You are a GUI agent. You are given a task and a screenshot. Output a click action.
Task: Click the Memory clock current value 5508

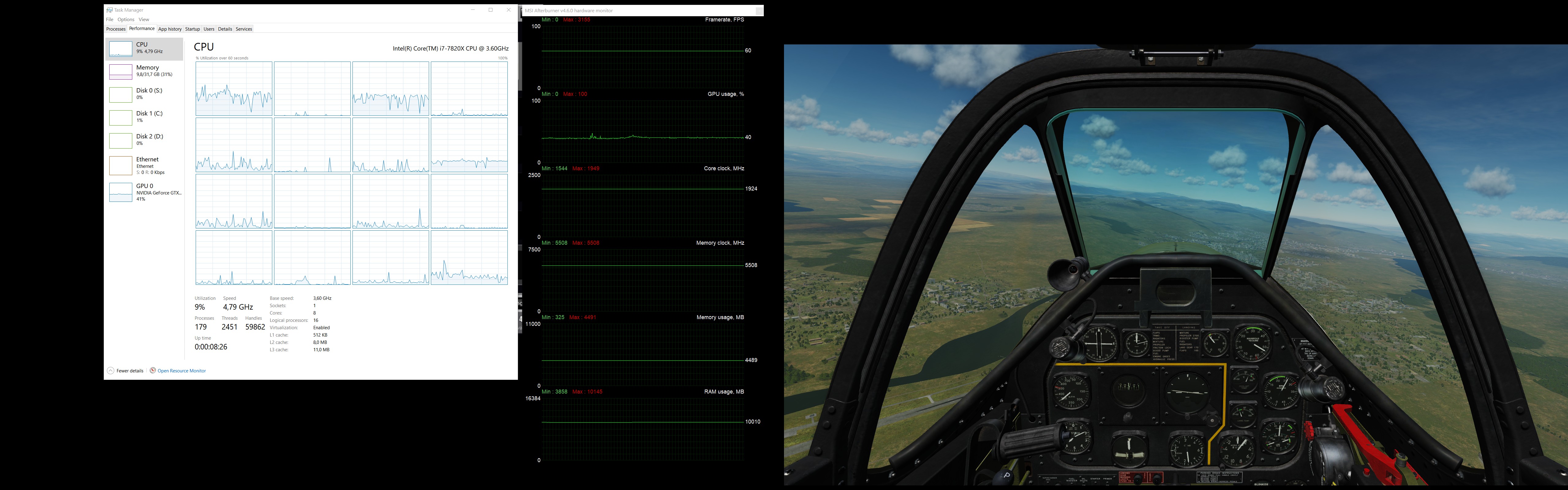tap(751, 266)
